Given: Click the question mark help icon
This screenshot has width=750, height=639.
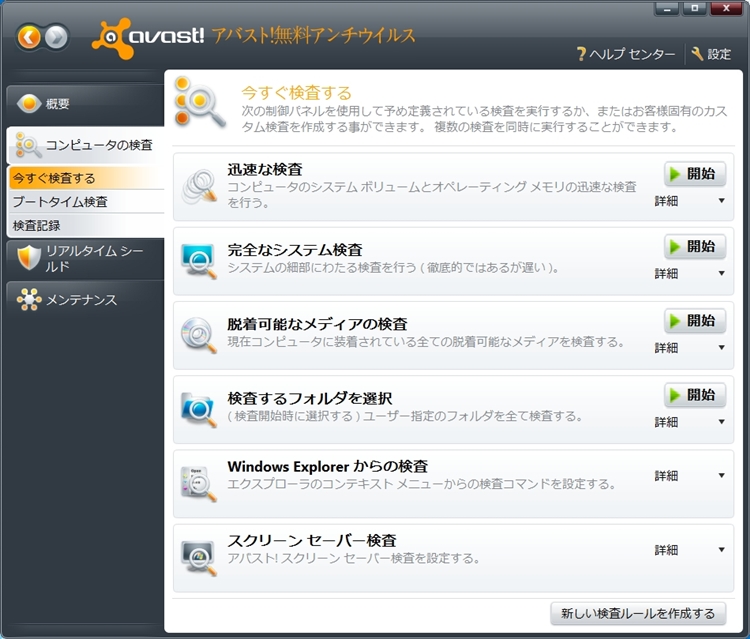Looking at the screenshot, I should point(581,54).
